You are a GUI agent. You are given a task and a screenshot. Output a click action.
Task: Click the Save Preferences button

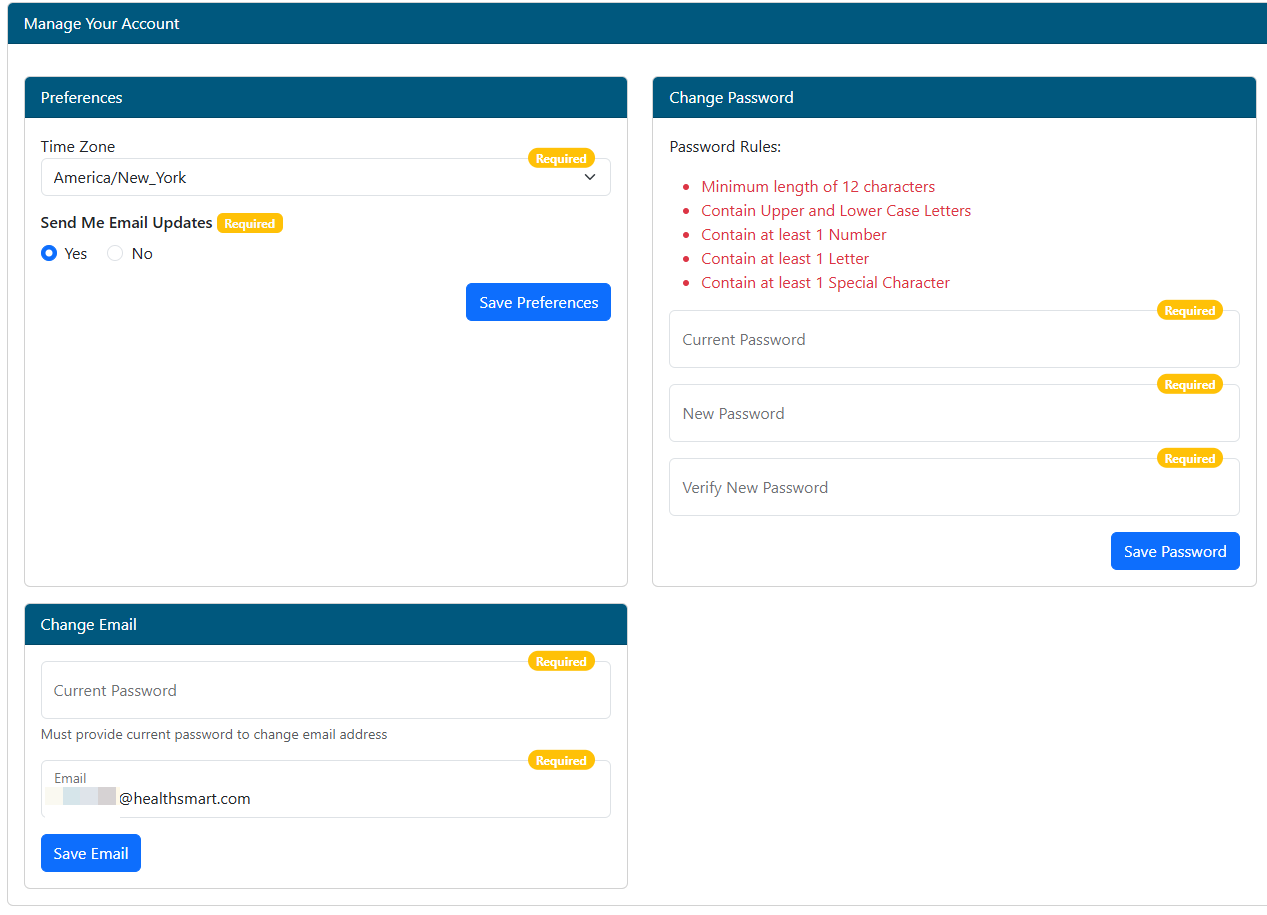(538, 302)
